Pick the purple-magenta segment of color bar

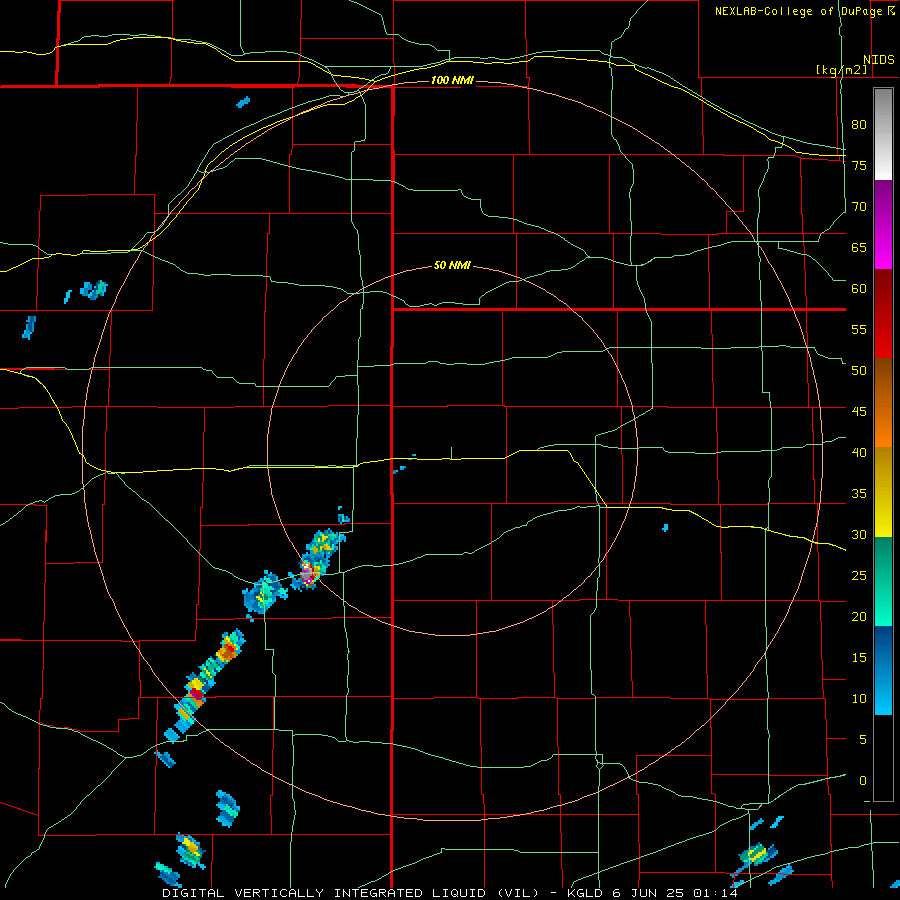coord(883,225)
